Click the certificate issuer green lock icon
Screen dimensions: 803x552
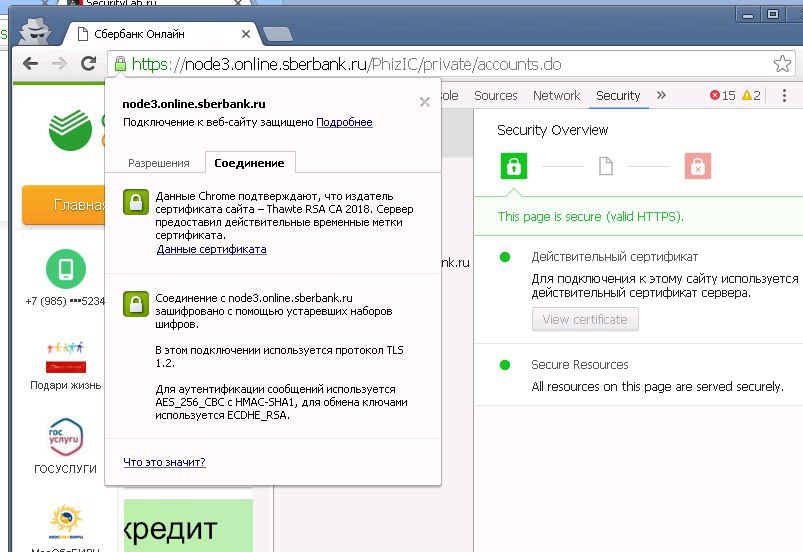click(x=136, y=202)
